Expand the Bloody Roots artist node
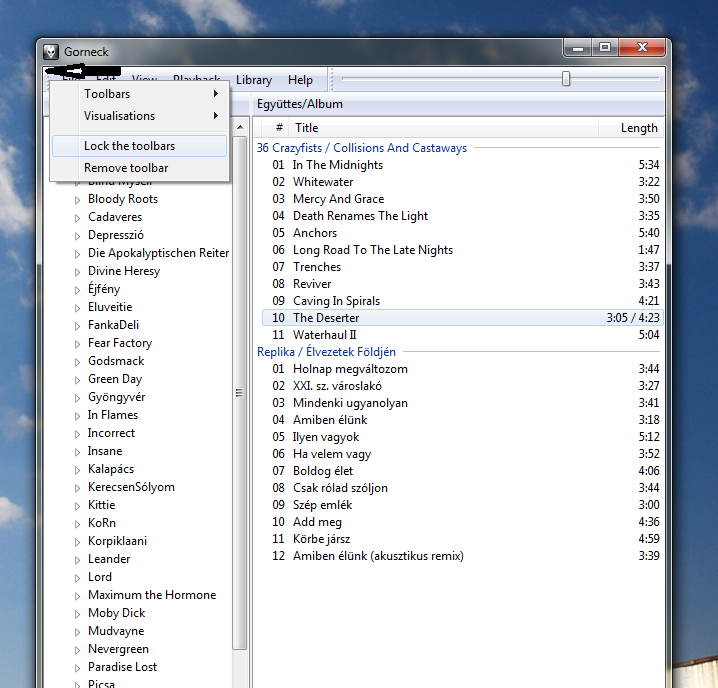 click(x=77, y=200)
